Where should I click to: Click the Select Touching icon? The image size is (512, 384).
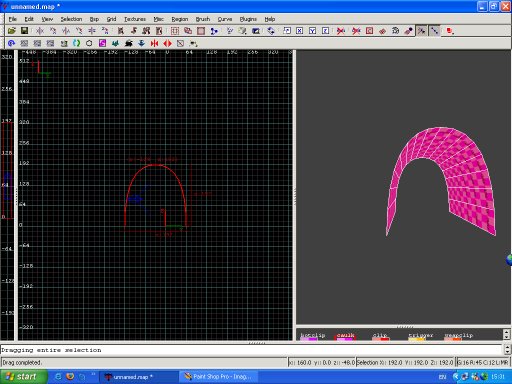pyautogui.click(x=134, y=31)
